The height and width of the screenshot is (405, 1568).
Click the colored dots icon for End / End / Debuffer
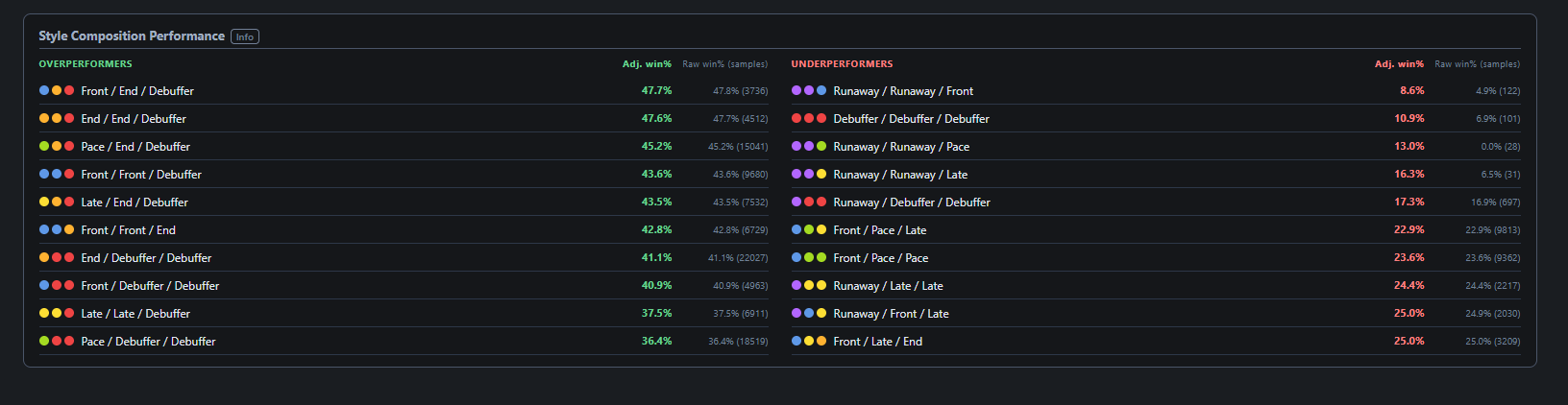[57, 119]
